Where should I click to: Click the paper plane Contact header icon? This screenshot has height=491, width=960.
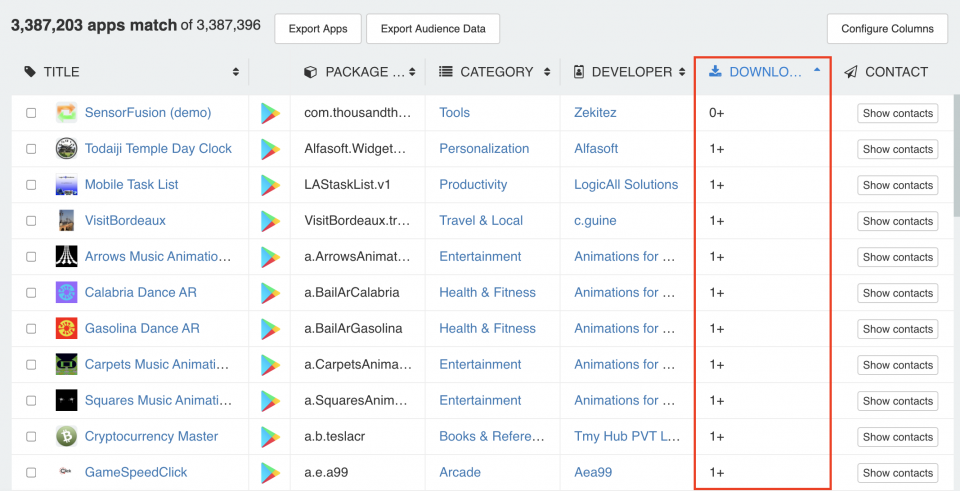pyautogui.click(x=850, y=72)
